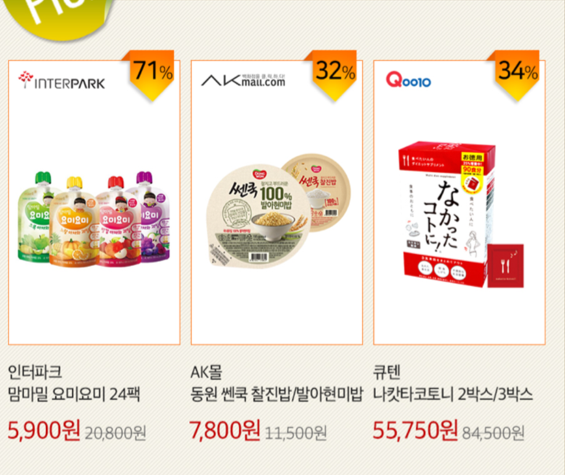Click the struck-through 20,800원 original price
Image resolution: width=565 pixels, height=475 pixels.
pyautogui.click(x=116, y=432)
